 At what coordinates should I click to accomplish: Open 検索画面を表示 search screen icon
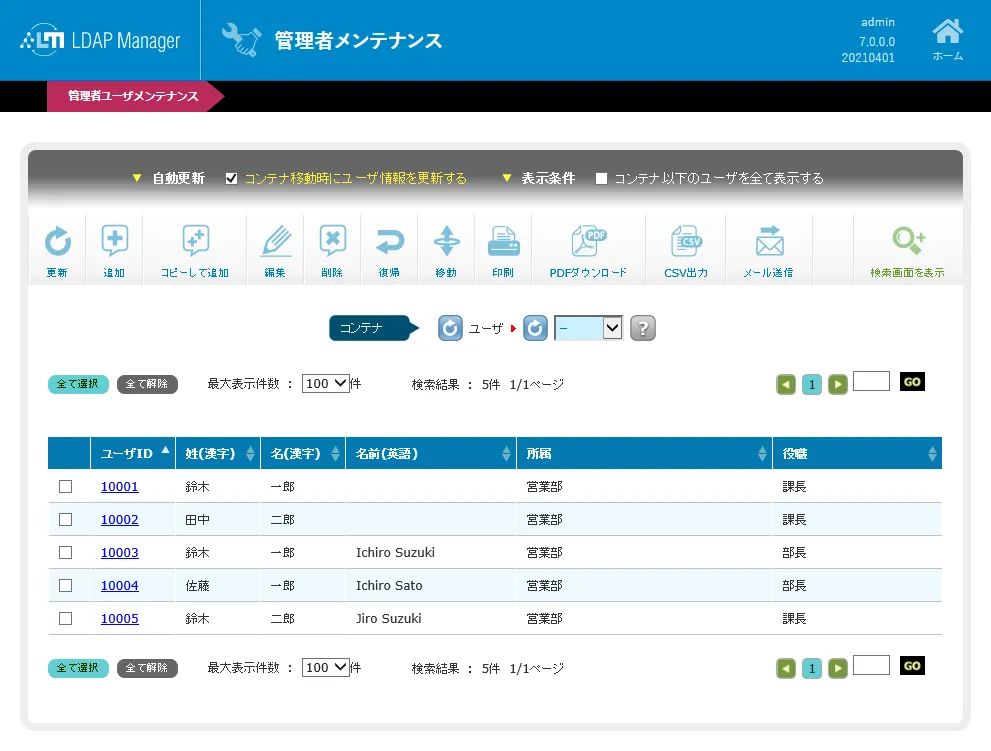[x=908, y=240]
